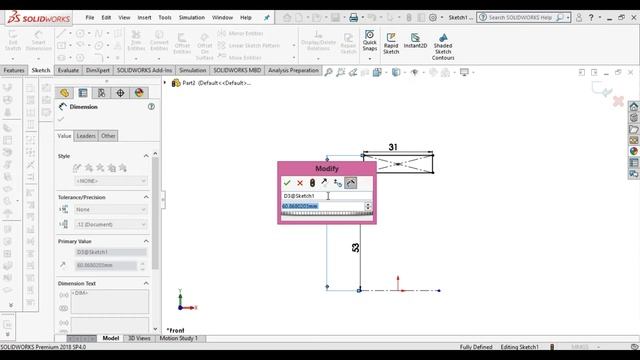Collapse the Style section
640x360 pixels.
click(x=146, y=156)
